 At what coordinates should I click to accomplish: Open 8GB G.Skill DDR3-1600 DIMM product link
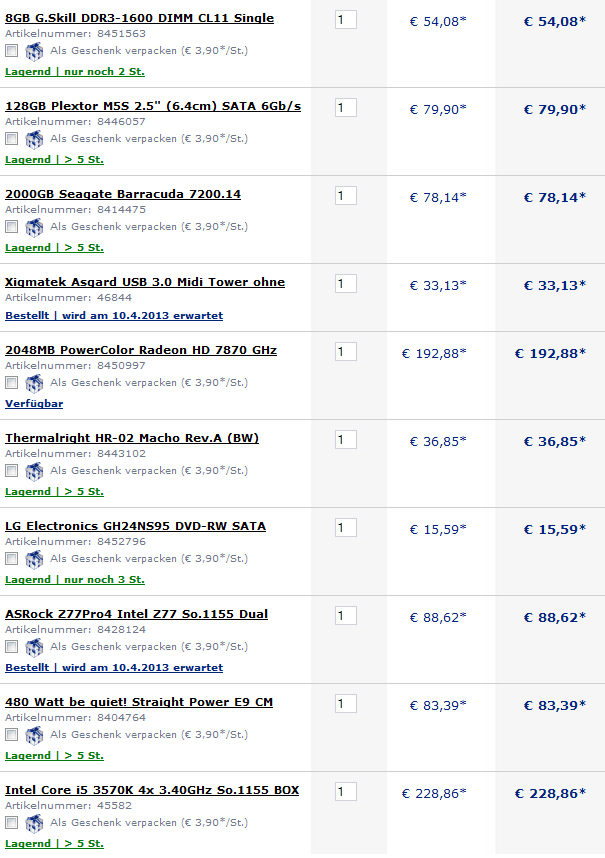click(x=139, y=18)
